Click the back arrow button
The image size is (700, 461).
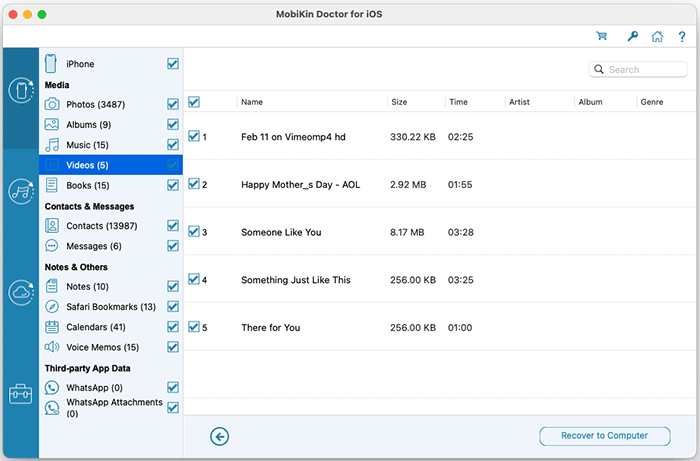click(x=220, y=436)
